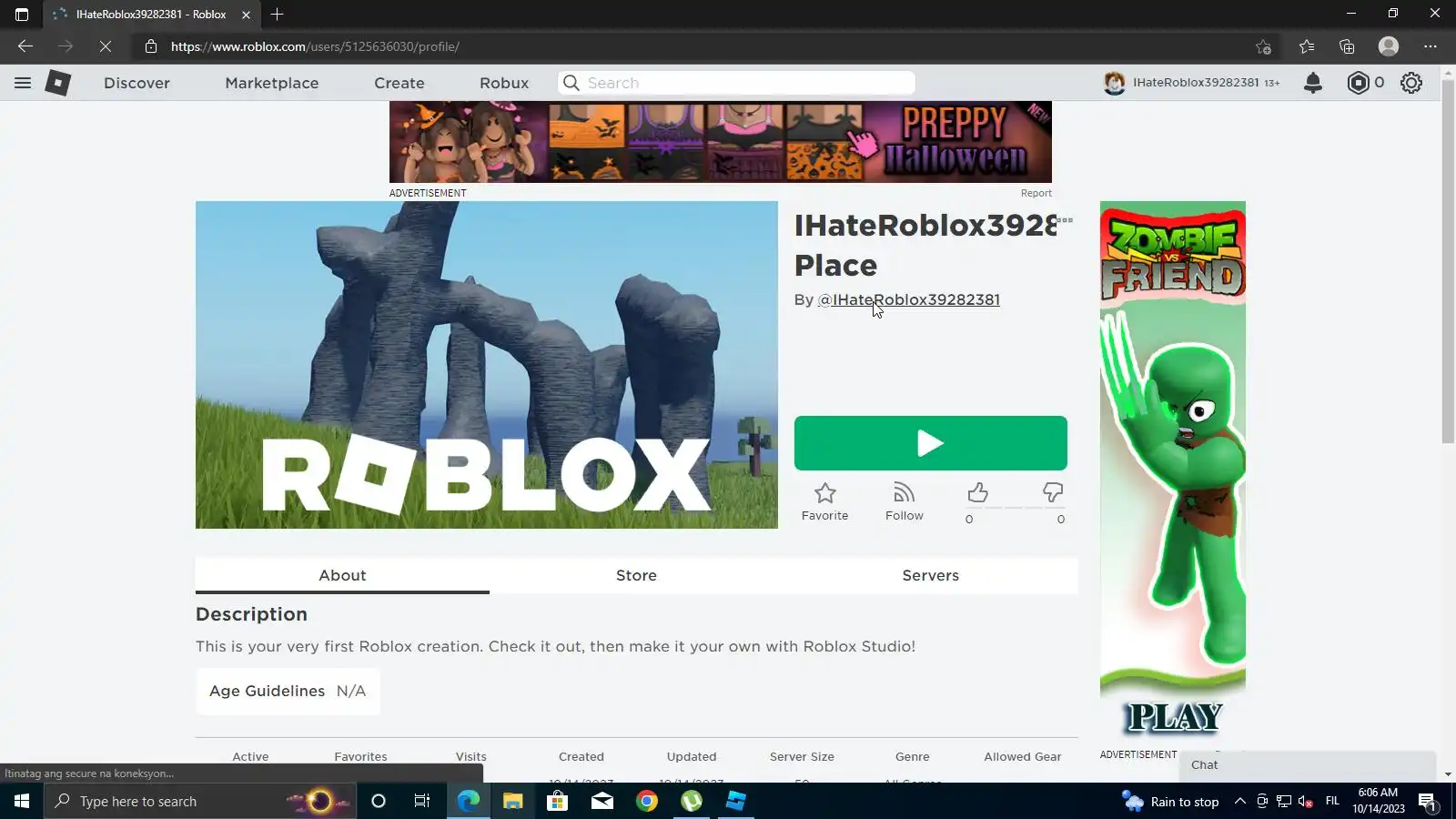Screen dimensions: 1456x819
Task: Switch to the Store tab
Action: tap(636, 575)
